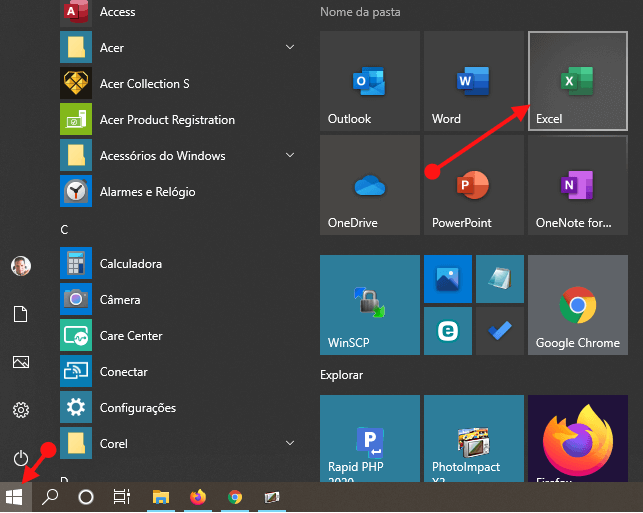Open Settings gear in the sidebar

click(x=21, y=410)
